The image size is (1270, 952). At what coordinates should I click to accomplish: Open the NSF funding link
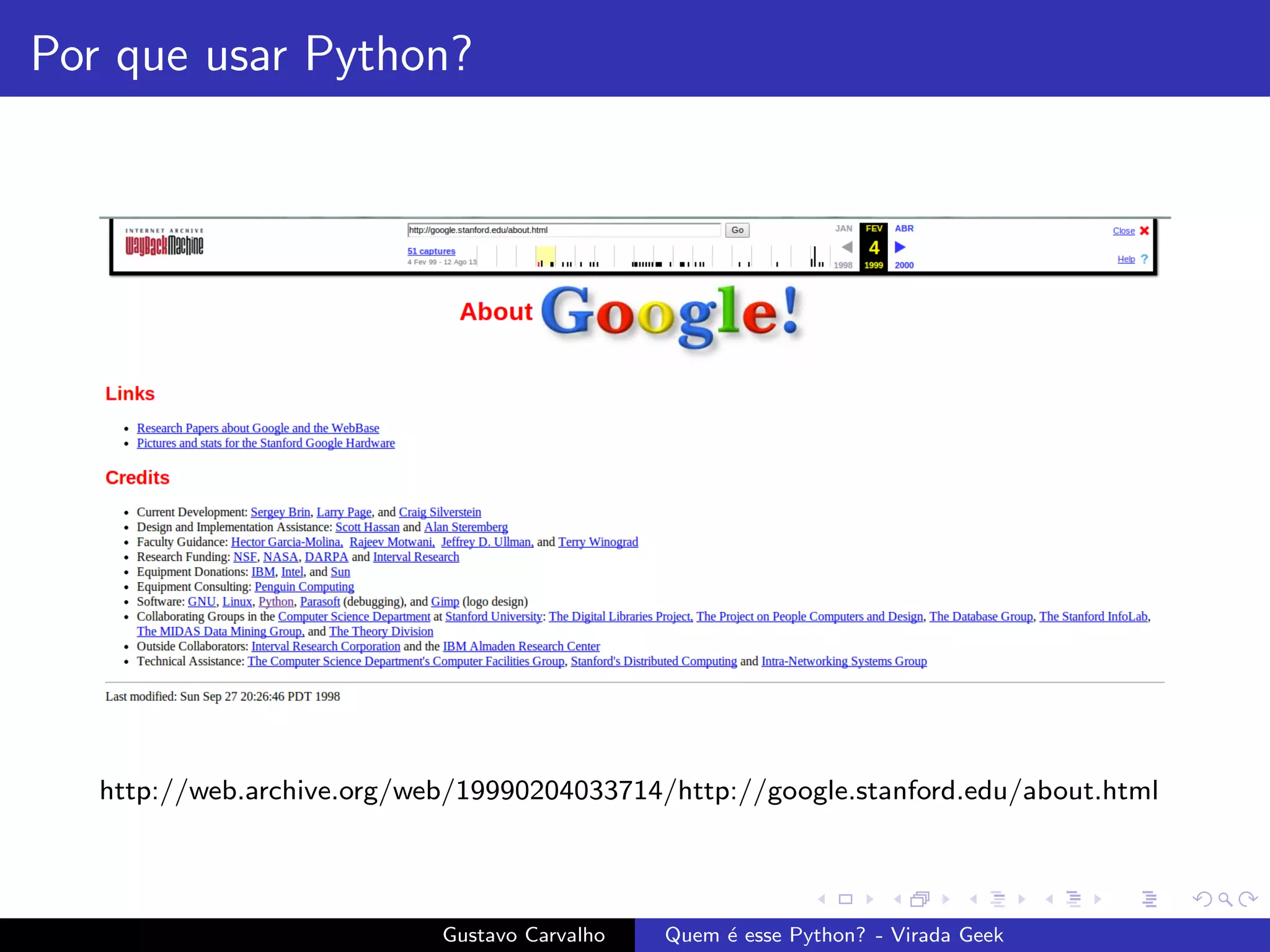(x=245, y=557)
